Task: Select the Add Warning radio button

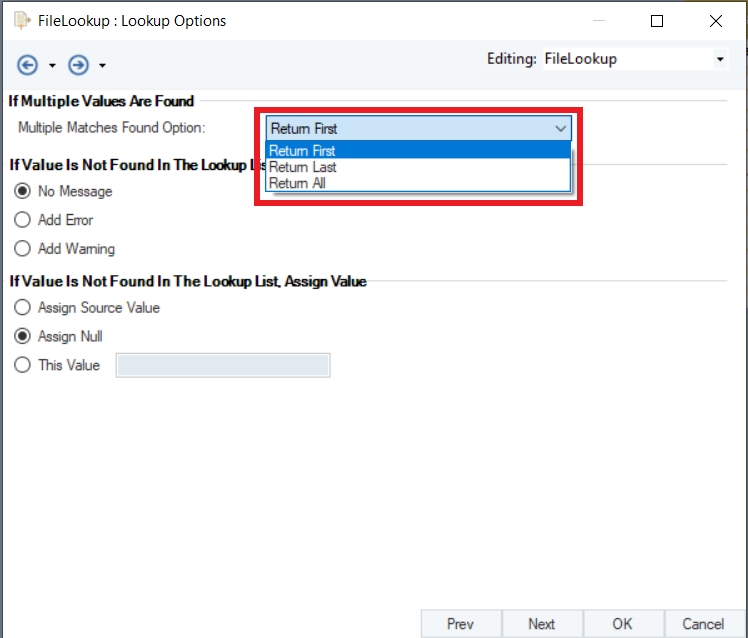Action: (x=23, y=249)
